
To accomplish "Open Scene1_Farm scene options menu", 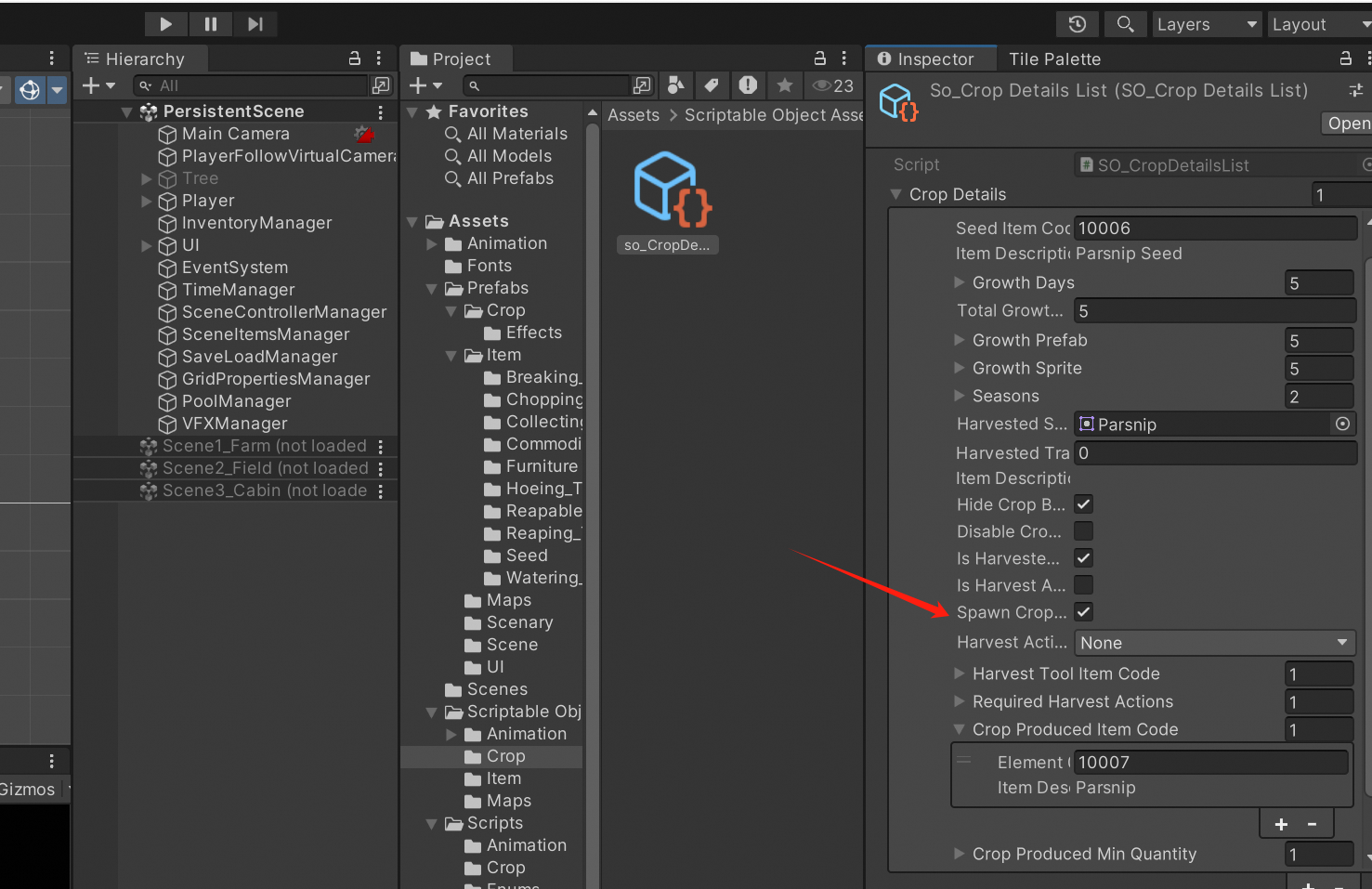I will coord(381,446).
